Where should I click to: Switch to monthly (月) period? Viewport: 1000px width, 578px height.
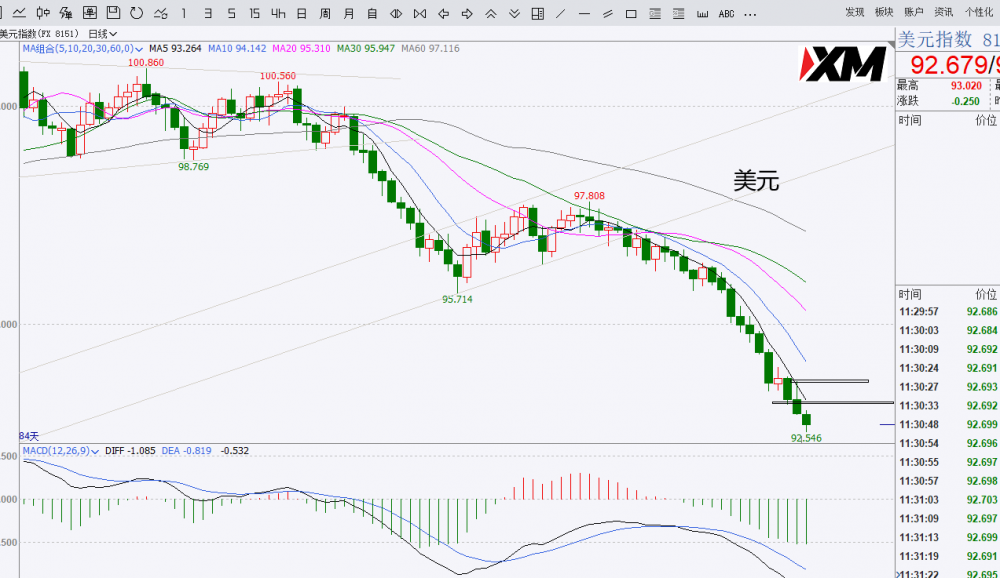pos(349,13)
